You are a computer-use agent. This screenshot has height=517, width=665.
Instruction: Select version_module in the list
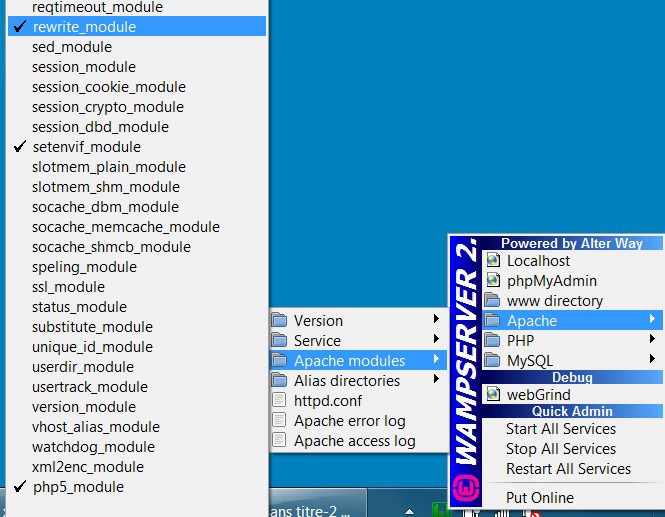[x=137, y=407]
